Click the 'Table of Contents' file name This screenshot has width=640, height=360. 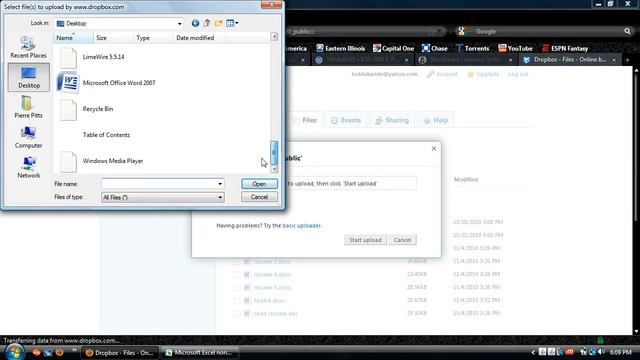pyautogui.click(x=106, y=135)
